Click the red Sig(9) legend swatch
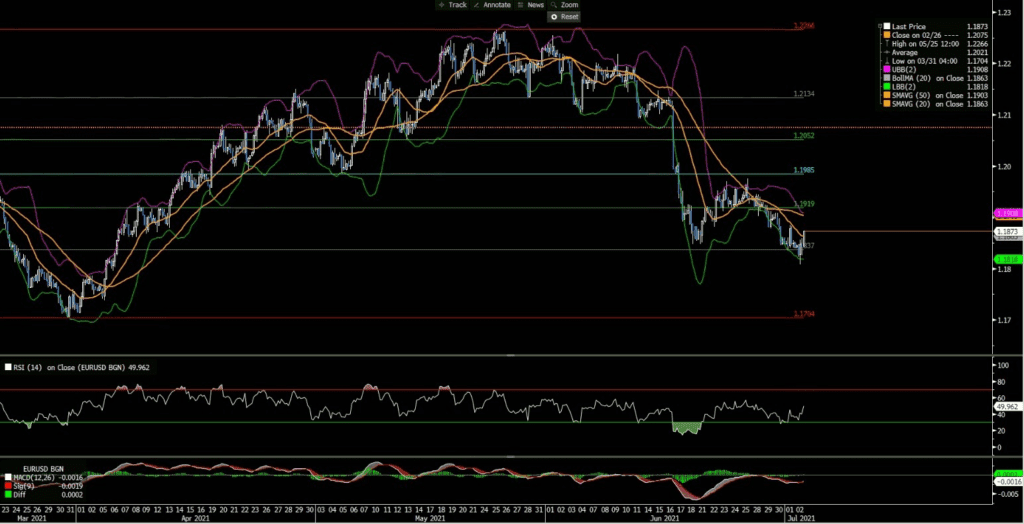 tap(8, 486)
